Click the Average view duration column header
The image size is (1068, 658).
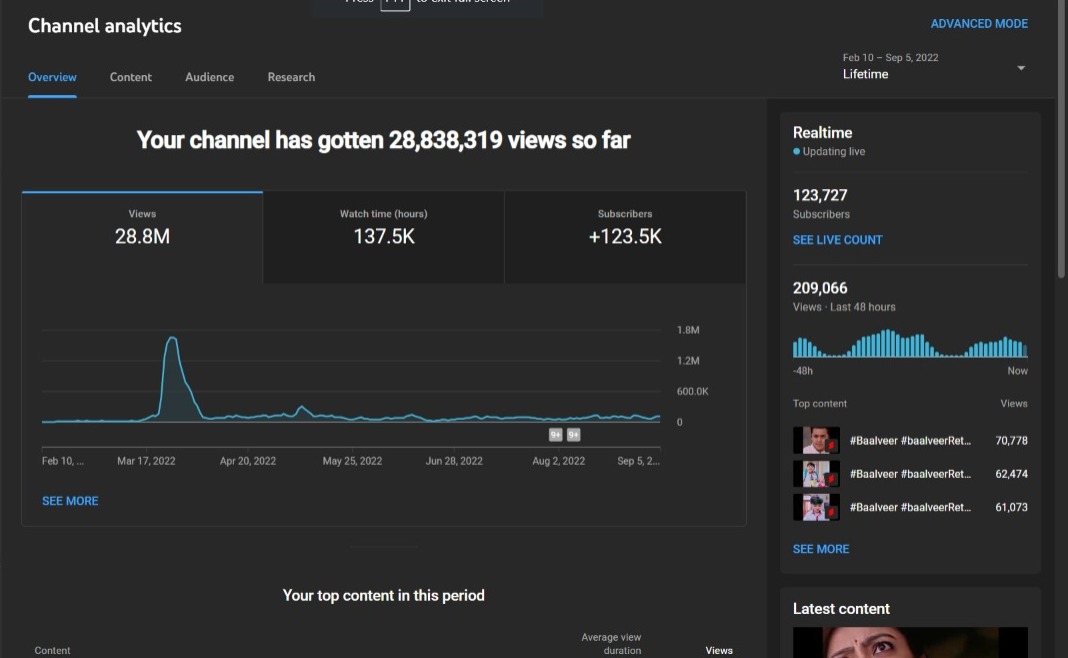(611, 644)
